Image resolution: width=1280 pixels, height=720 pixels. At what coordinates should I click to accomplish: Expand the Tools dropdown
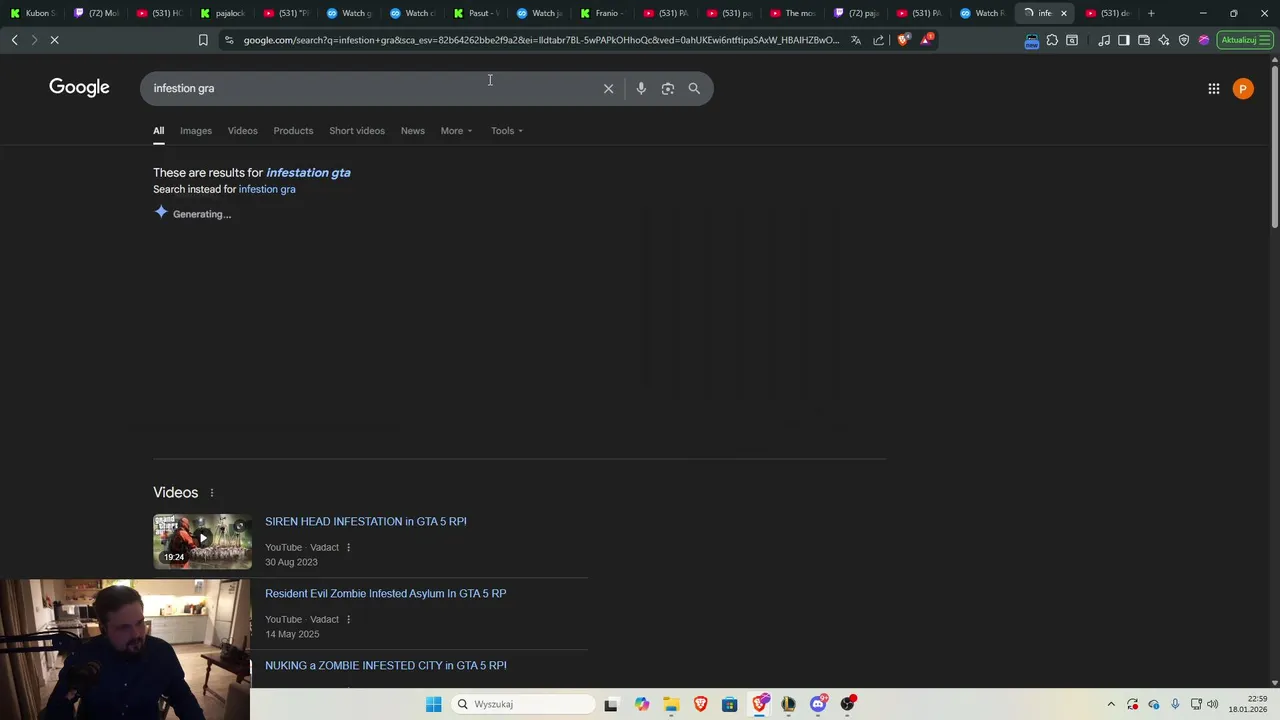click(x=506, y=131)
